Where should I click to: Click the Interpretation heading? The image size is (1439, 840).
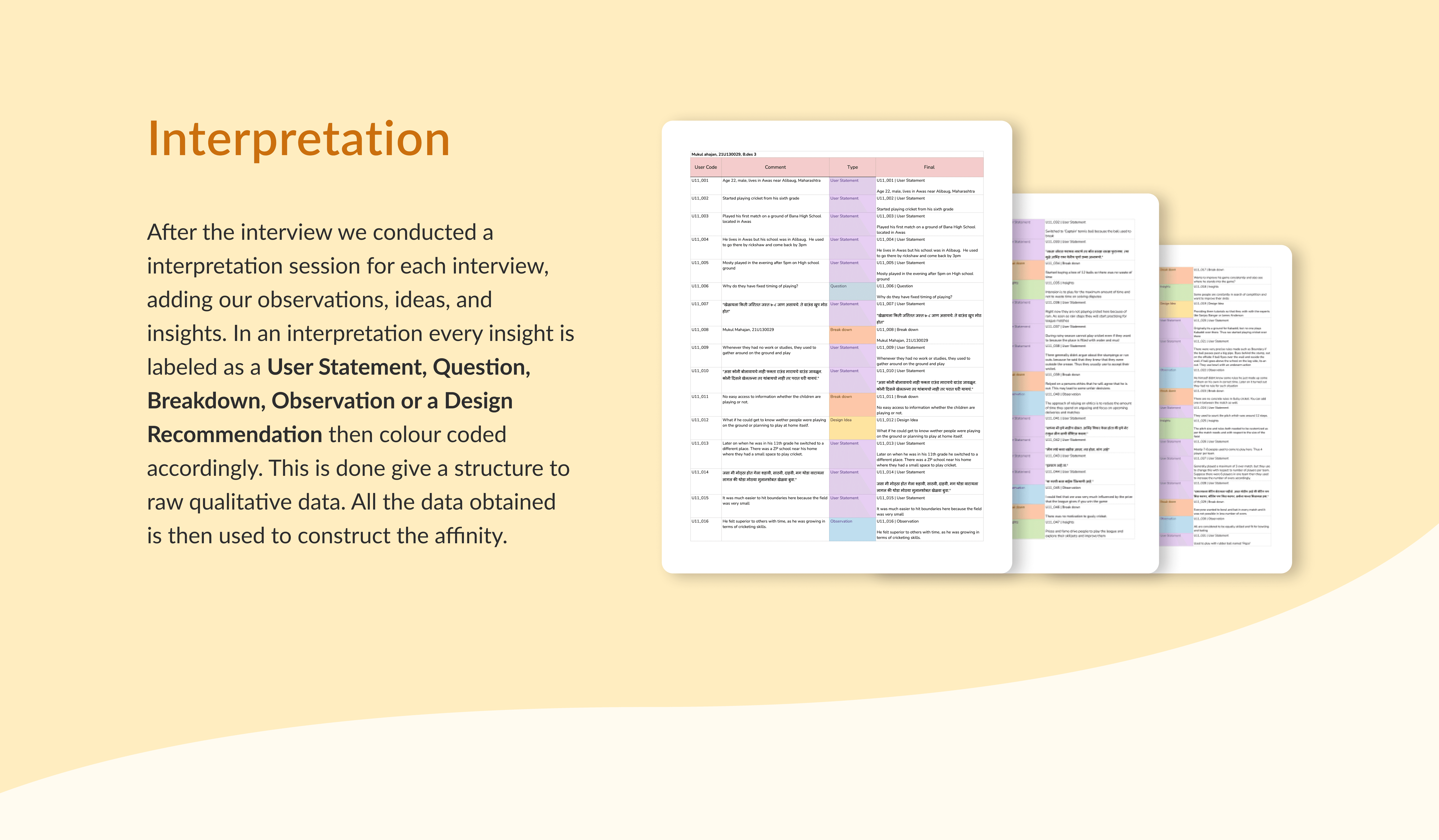299,139
